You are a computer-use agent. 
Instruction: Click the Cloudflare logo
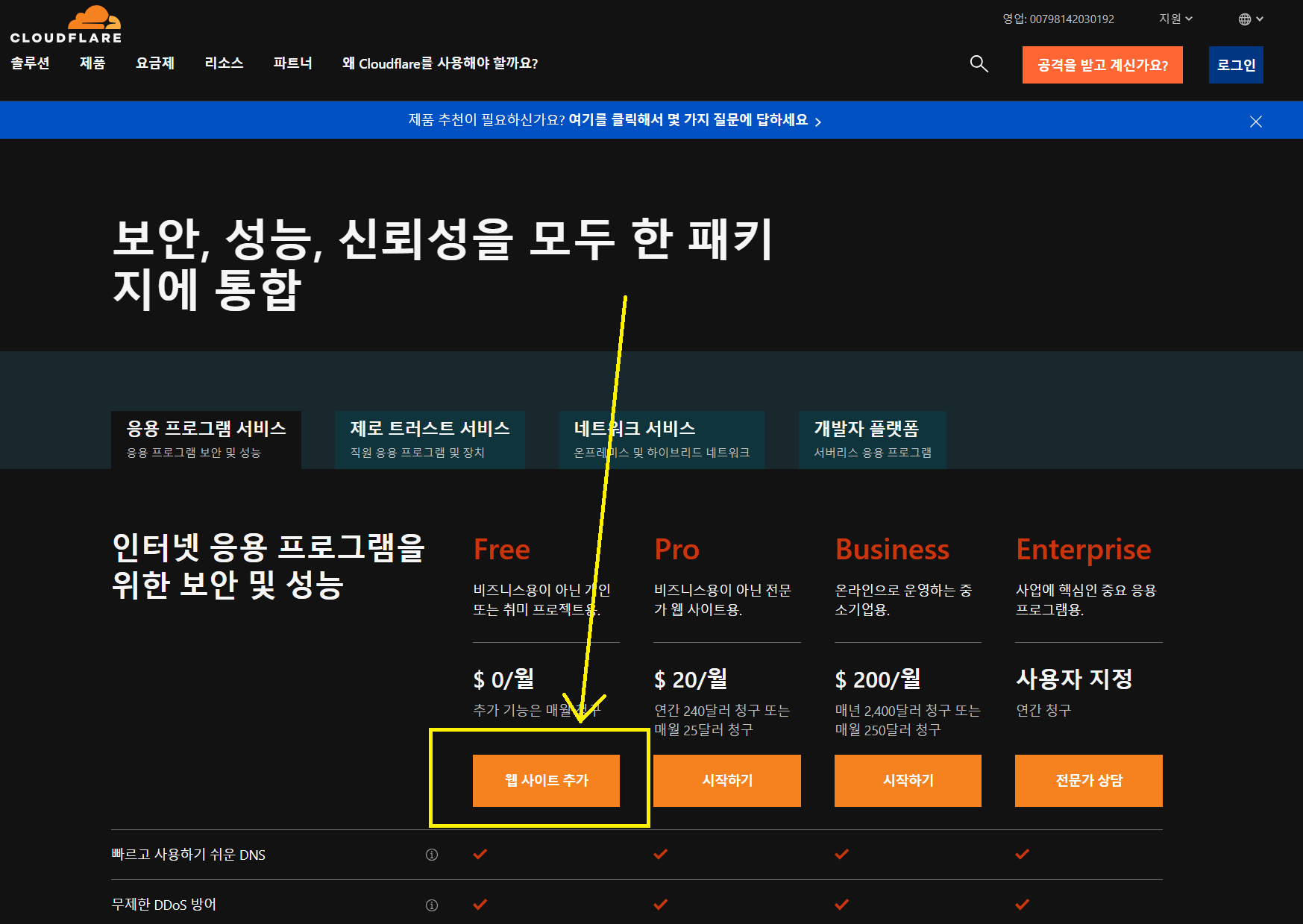pos(66,25)
